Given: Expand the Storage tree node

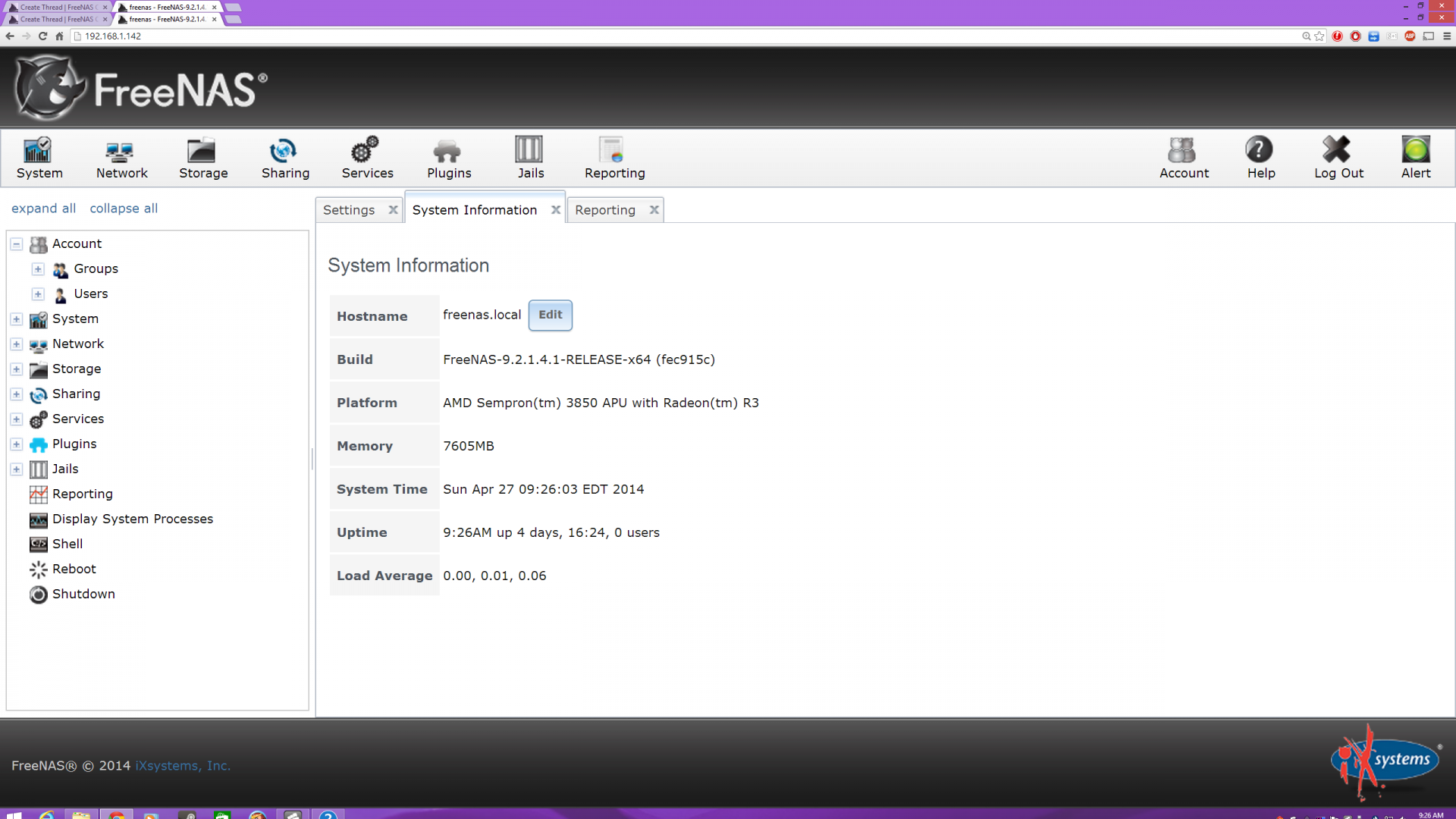Looking at the screenshot, I should 17,369.
